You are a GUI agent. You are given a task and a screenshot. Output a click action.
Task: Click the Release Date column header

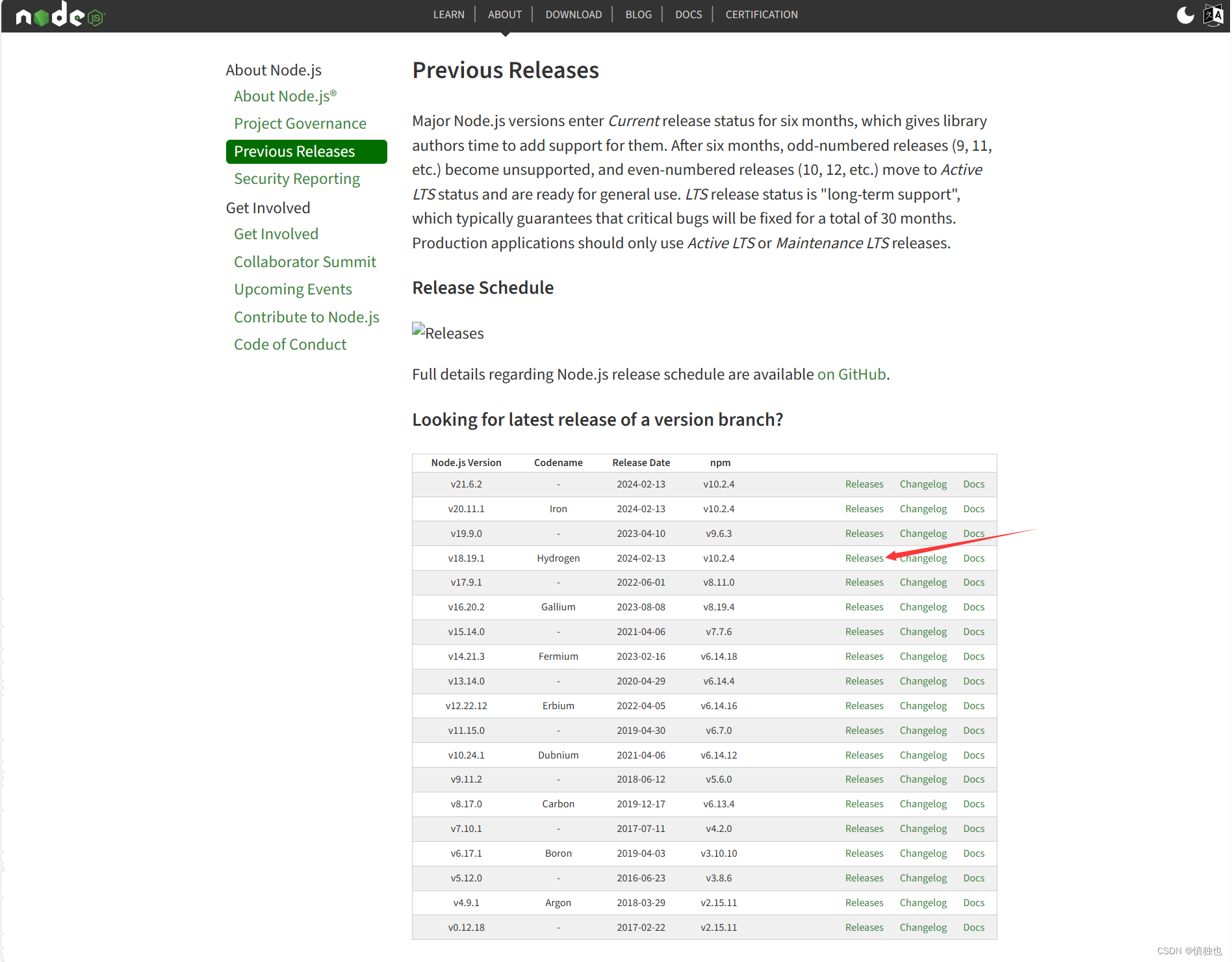(x=641, y=463)
